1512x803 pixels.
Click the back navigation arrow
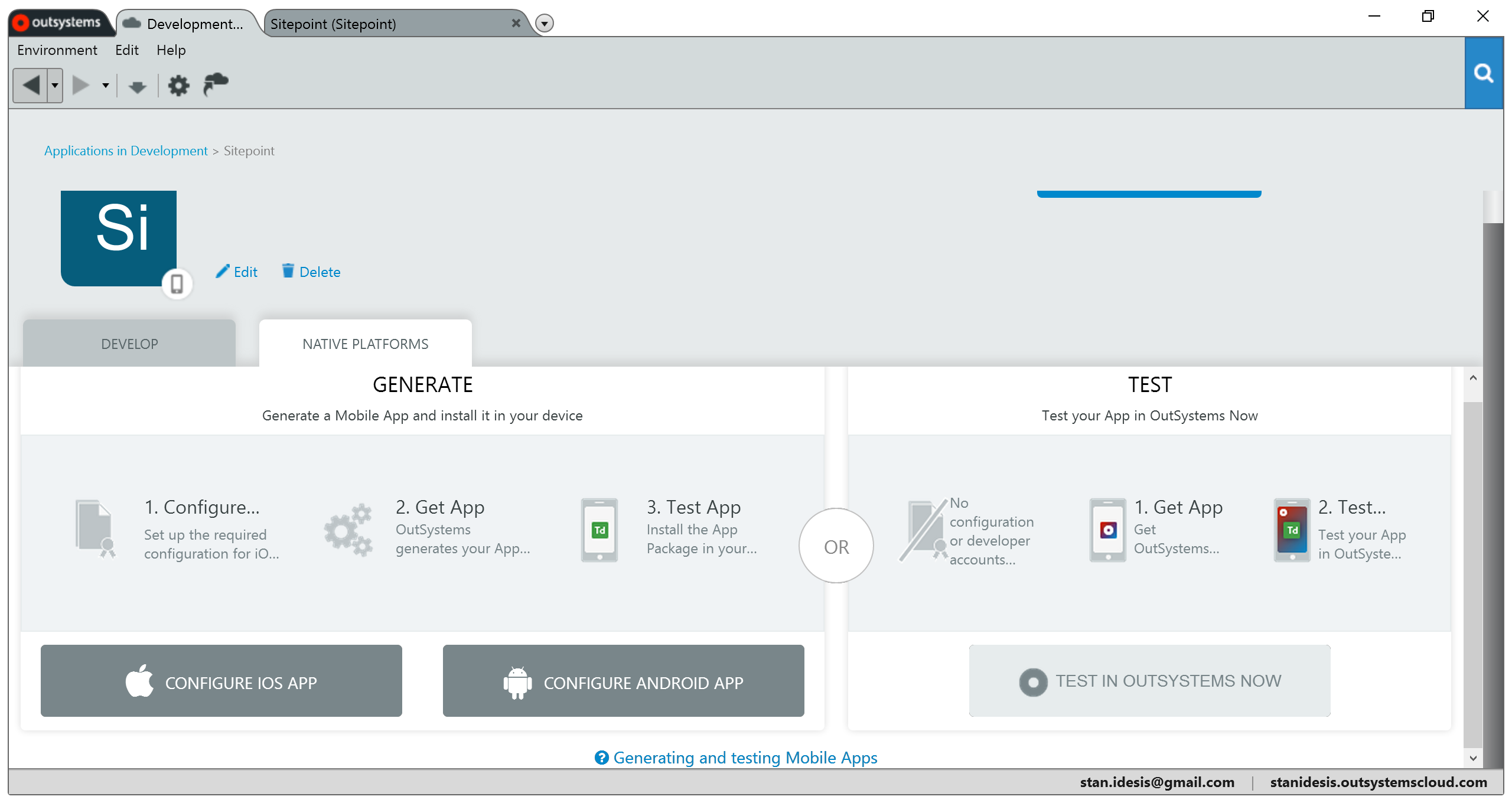[x=31, y=86]
